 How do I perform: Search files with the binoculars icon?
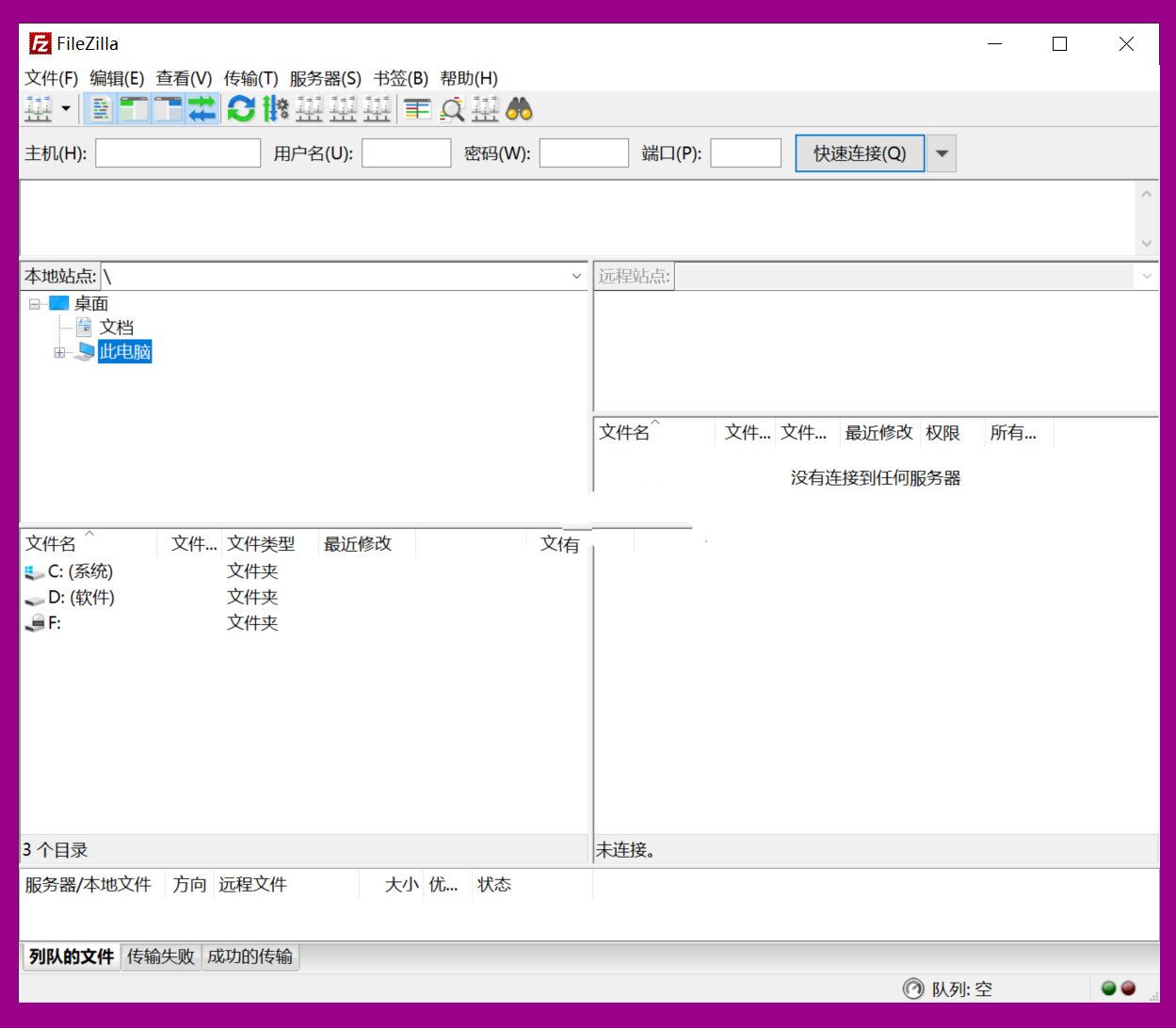click(519, 109)
